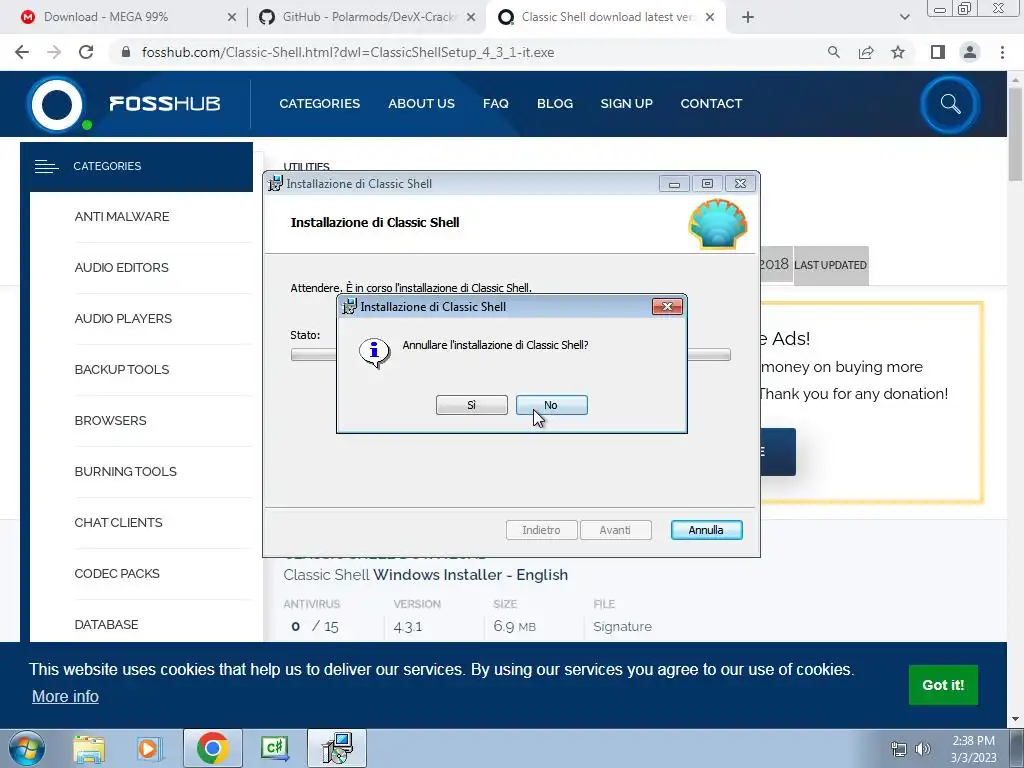
Task: Click Sì to cancel the installation
Action: click(x=472, y=405)
